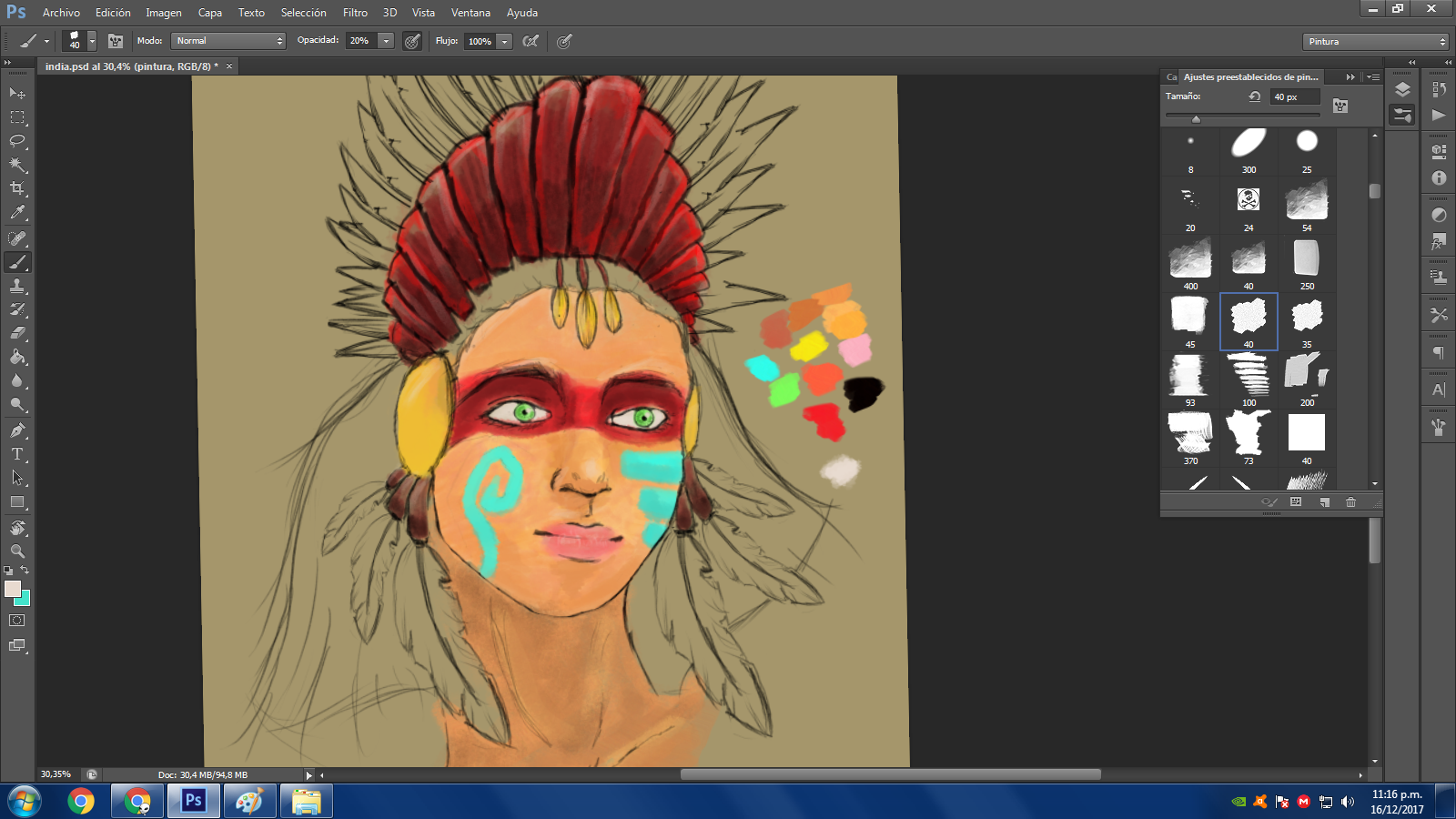1456x819 pixels.
Task: Open the Modo blending mode dropdown
Action: click(x=228, y=41)
